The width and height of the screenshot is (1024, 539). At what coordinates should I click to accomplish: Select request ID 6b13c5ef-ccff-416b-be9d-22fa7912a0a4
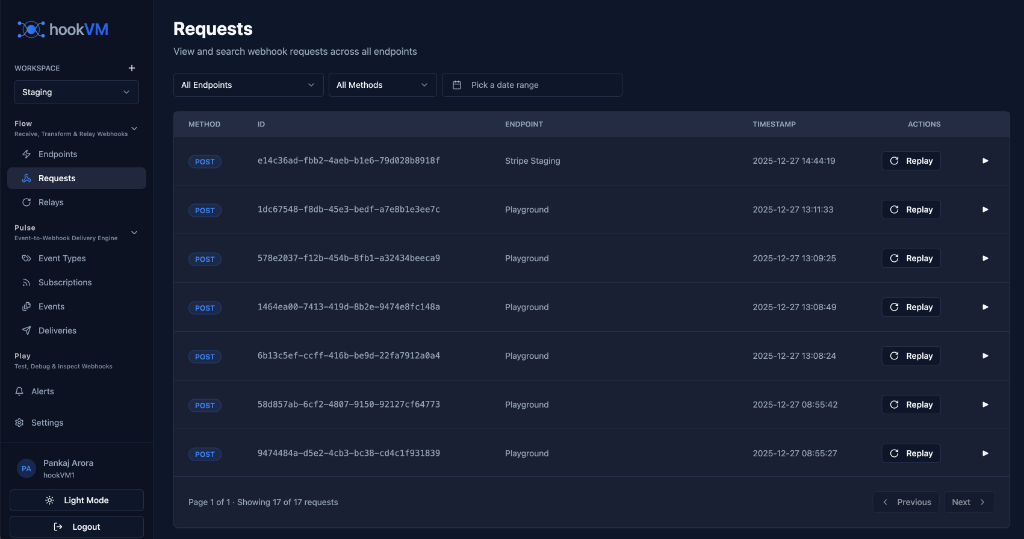coord(349,356)
